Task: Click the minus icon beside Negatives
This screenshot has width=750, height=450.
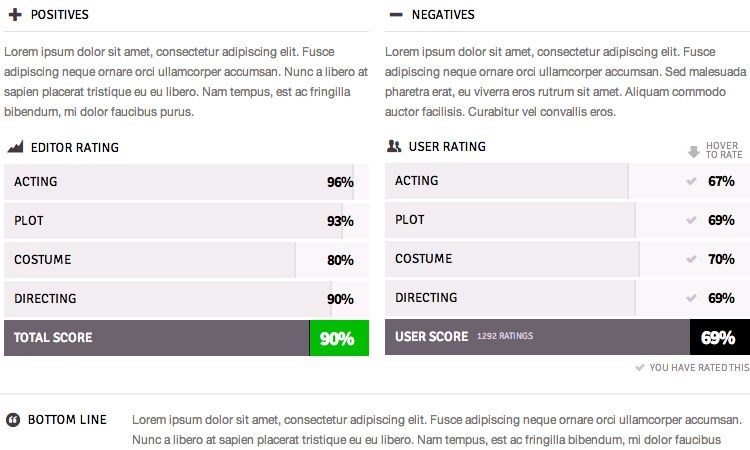Action: [x=396, y=15]
